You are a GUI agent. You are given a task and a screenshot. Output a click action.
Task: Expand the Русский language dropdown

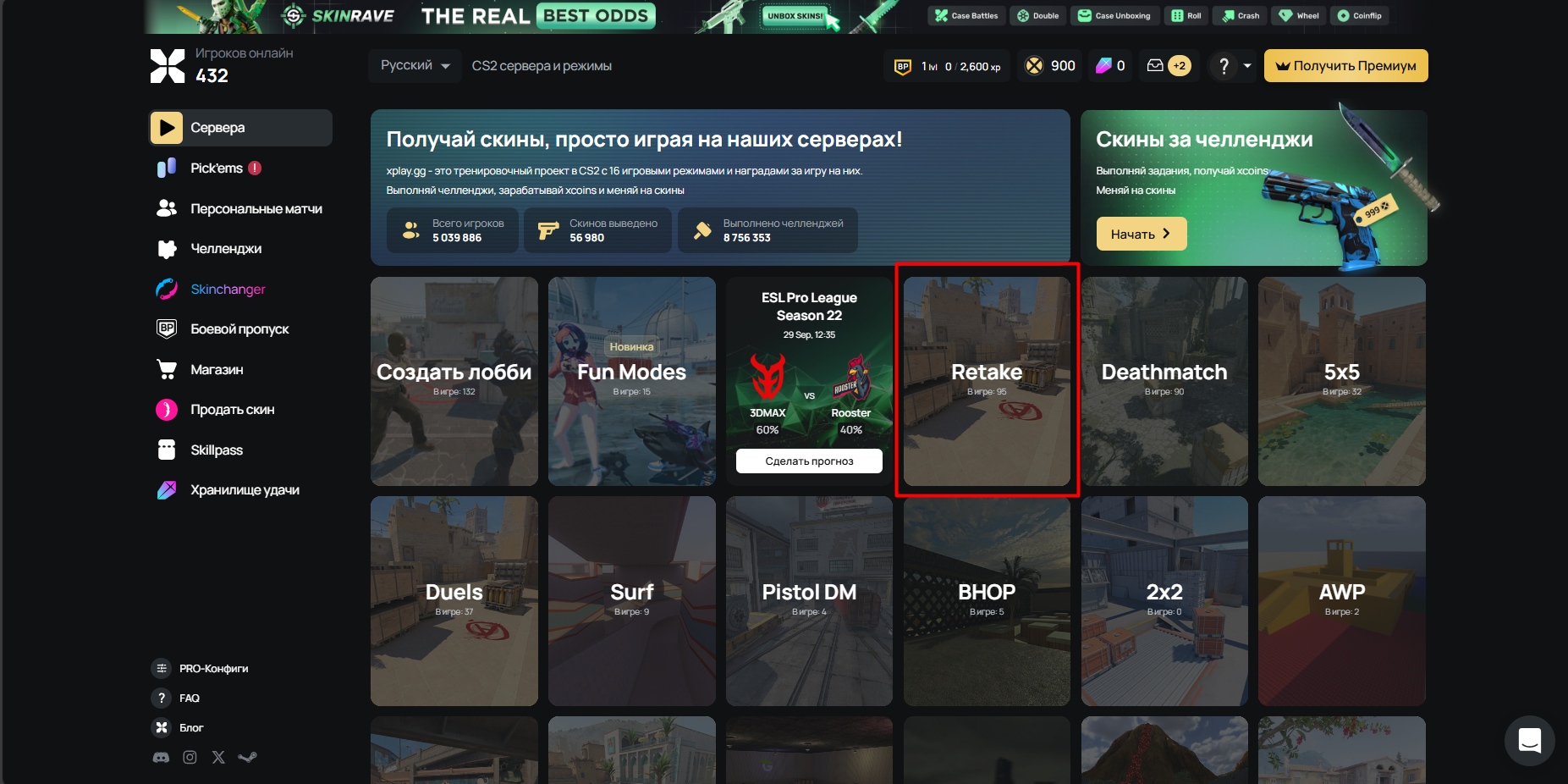pyautogui.click(x=414, y=66)
